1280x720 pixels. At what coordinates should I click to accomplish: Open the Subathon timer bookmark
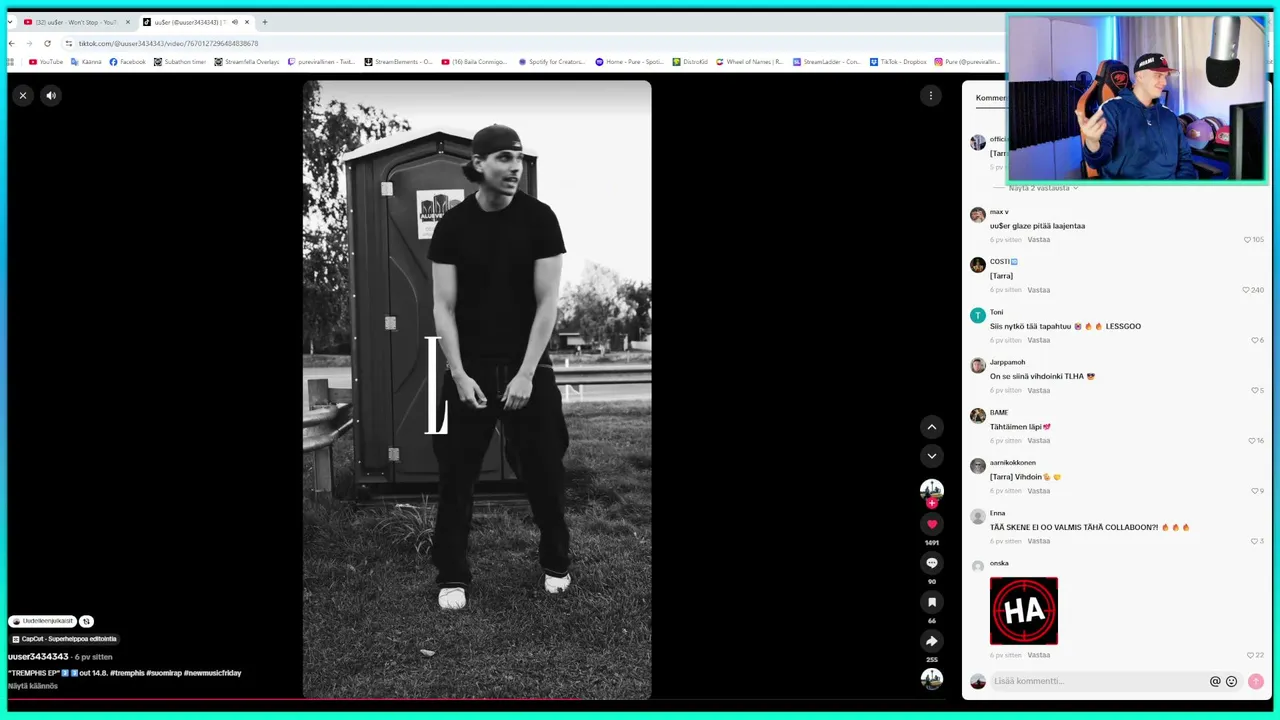[180, 62]
